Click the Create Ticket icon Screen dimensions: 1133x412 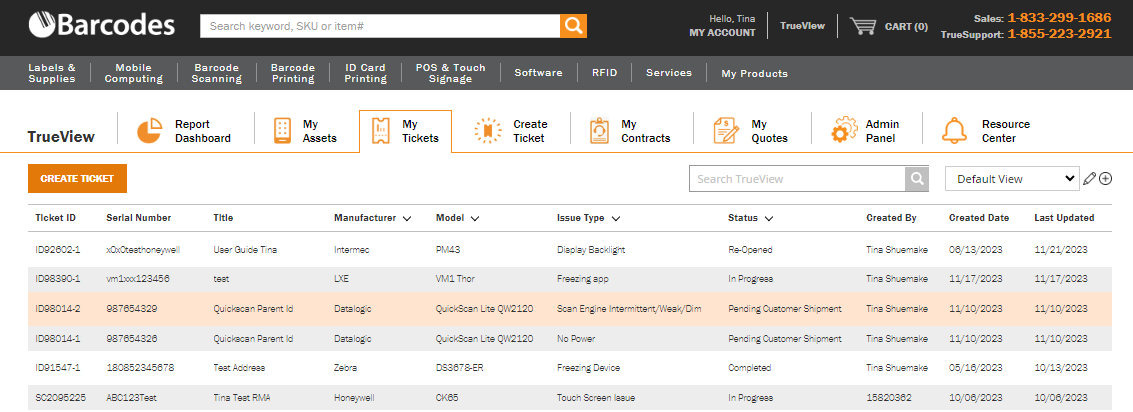coord(488,131)
